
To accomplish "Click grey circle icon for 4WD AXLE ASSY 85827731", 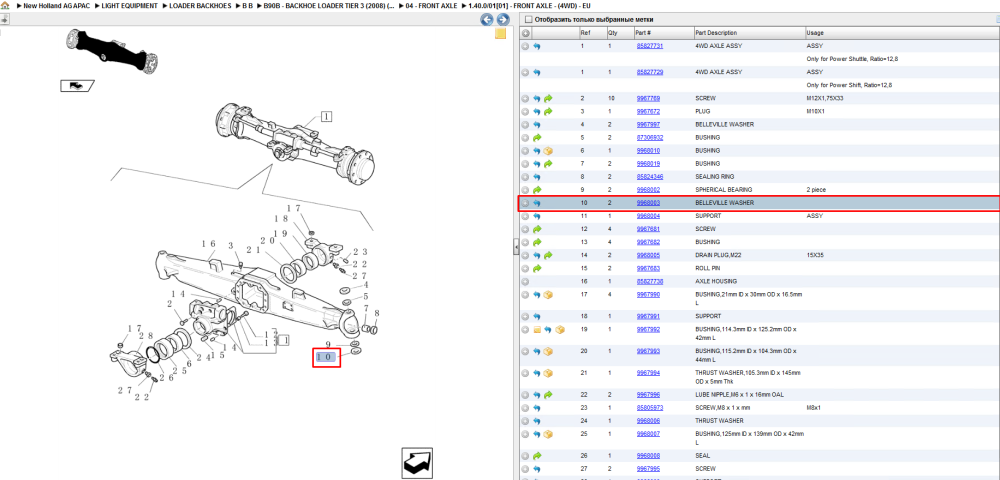I will (x=526, y=47).
